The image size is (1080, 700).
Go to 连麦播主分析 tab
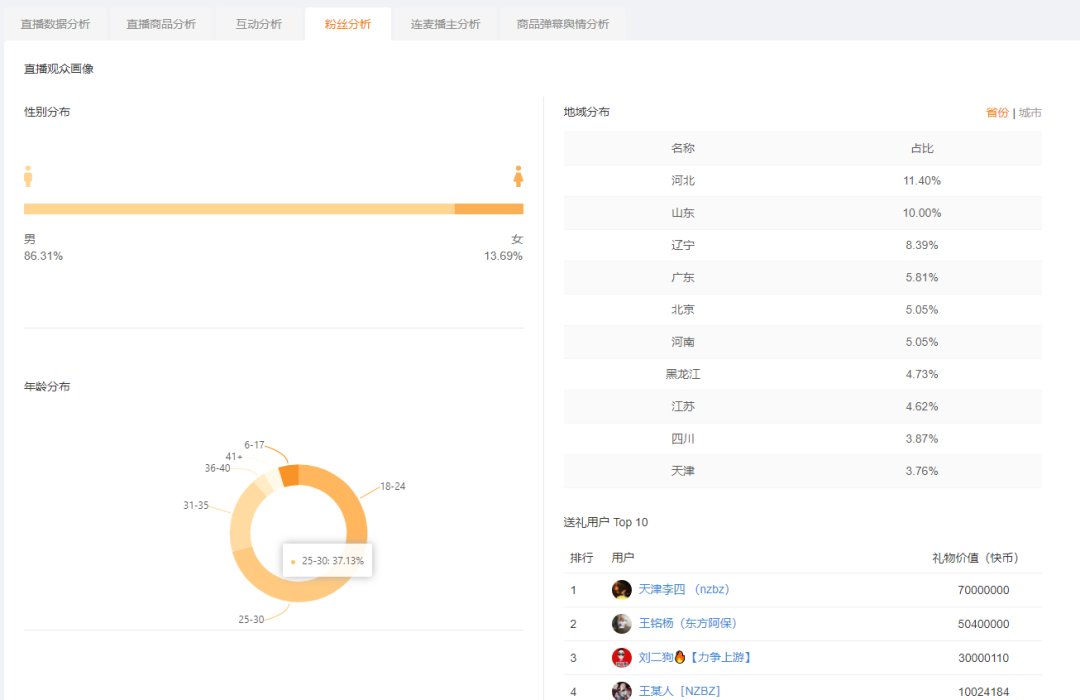pos(445,24)
